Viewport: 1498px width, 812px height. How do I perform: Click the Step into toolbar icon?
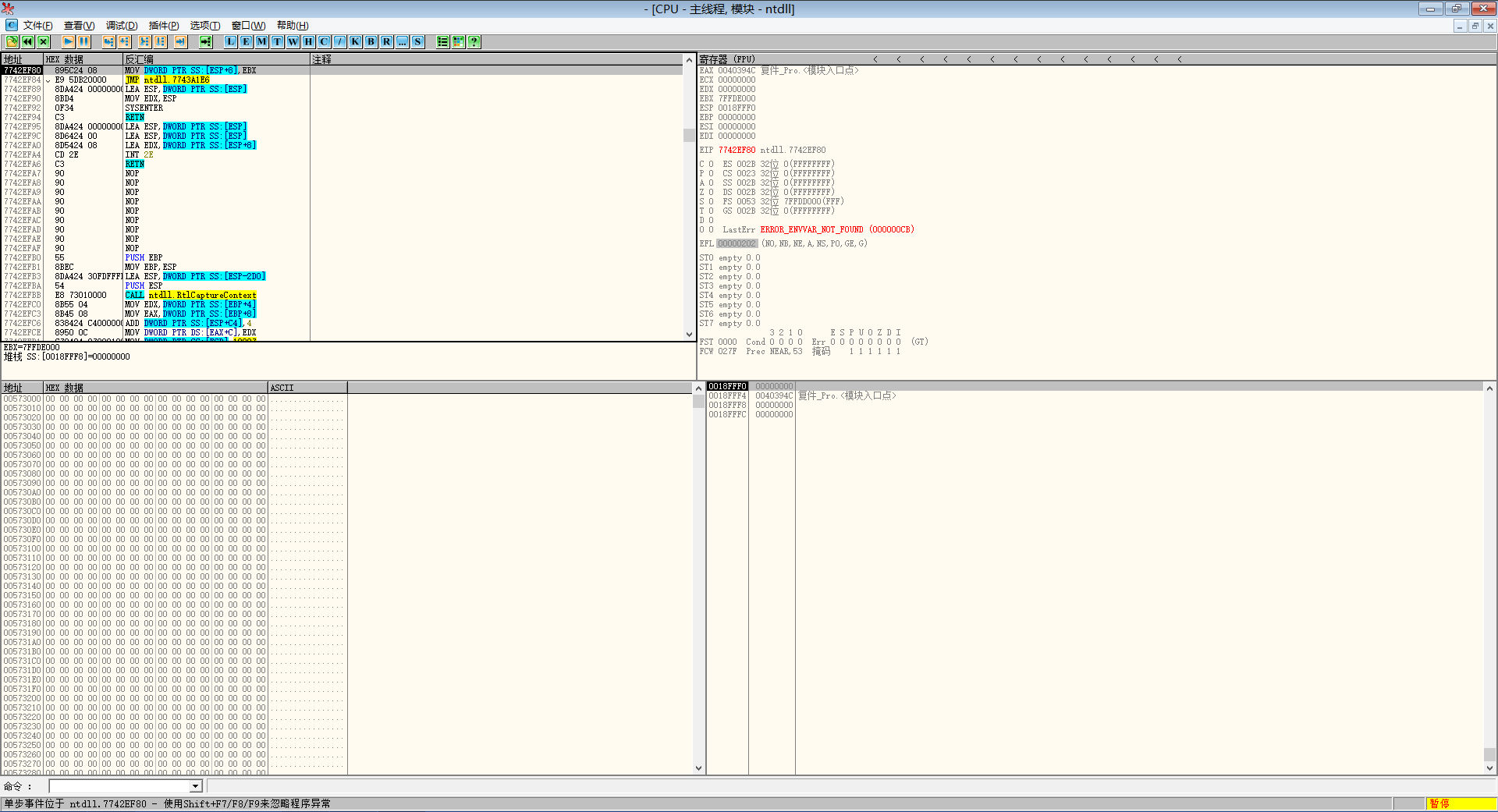click(108, 42)
